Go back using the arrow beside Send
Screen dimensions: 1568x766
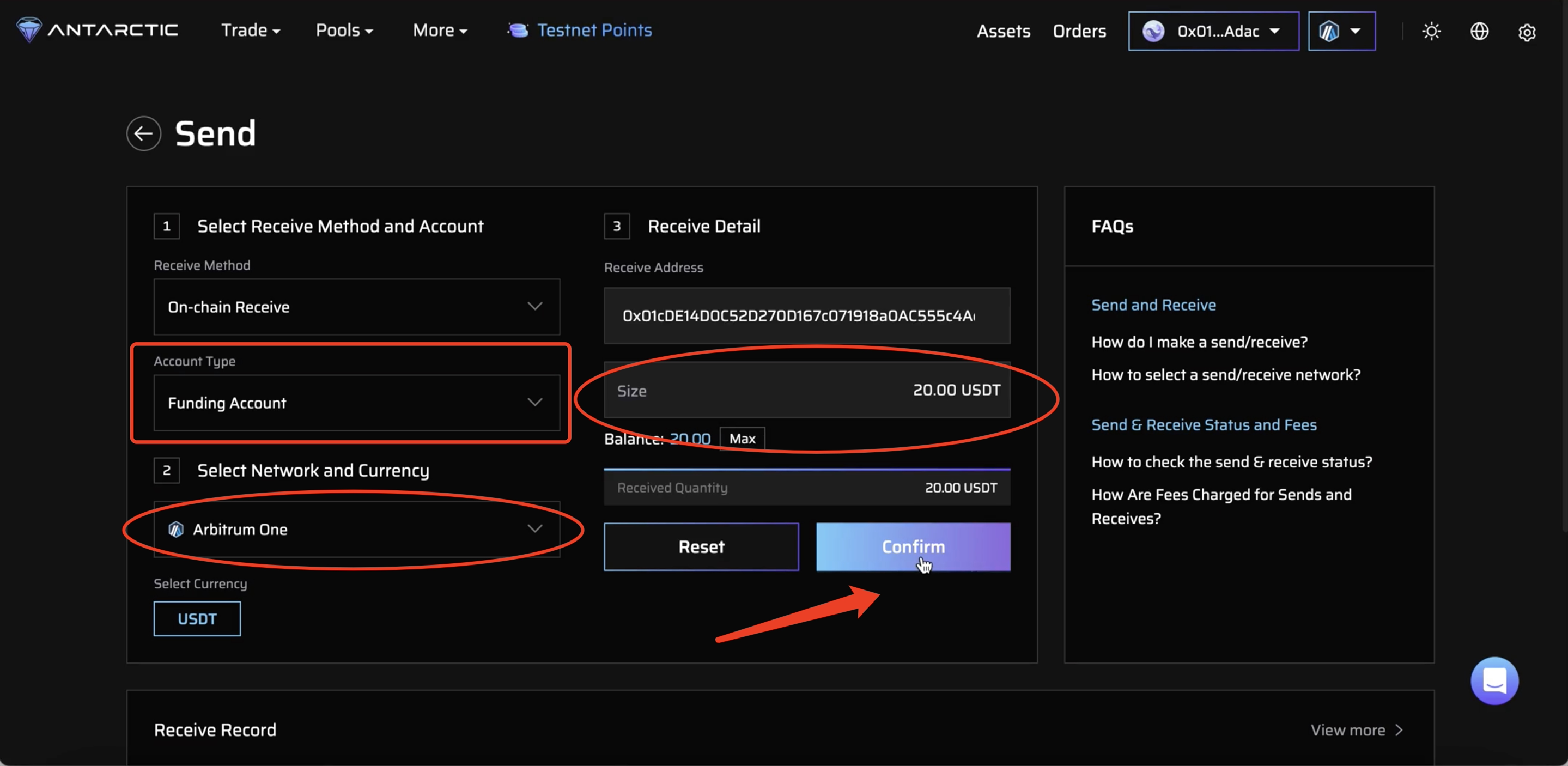pos(144,133)
